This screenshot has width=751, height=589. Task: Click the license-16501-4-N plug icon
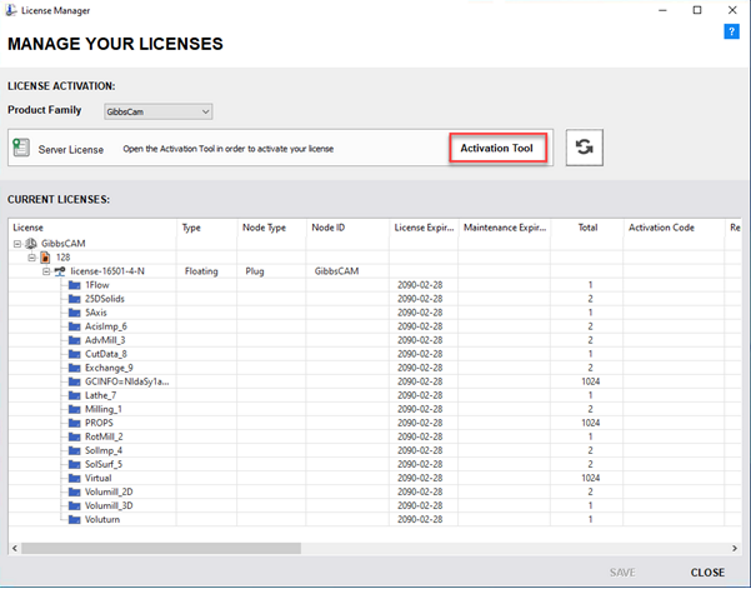[x=60, y=272]
